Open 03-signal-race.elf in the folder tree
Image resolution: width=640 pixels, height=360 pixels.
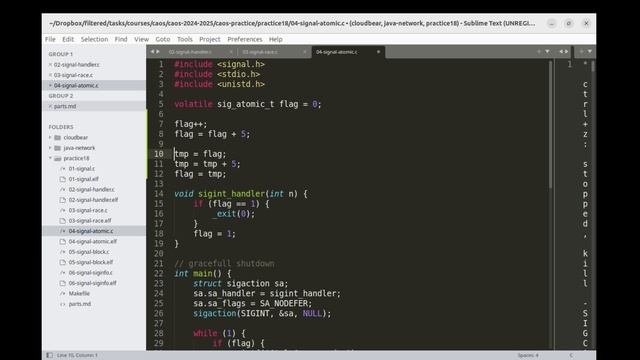coord(90,221)
